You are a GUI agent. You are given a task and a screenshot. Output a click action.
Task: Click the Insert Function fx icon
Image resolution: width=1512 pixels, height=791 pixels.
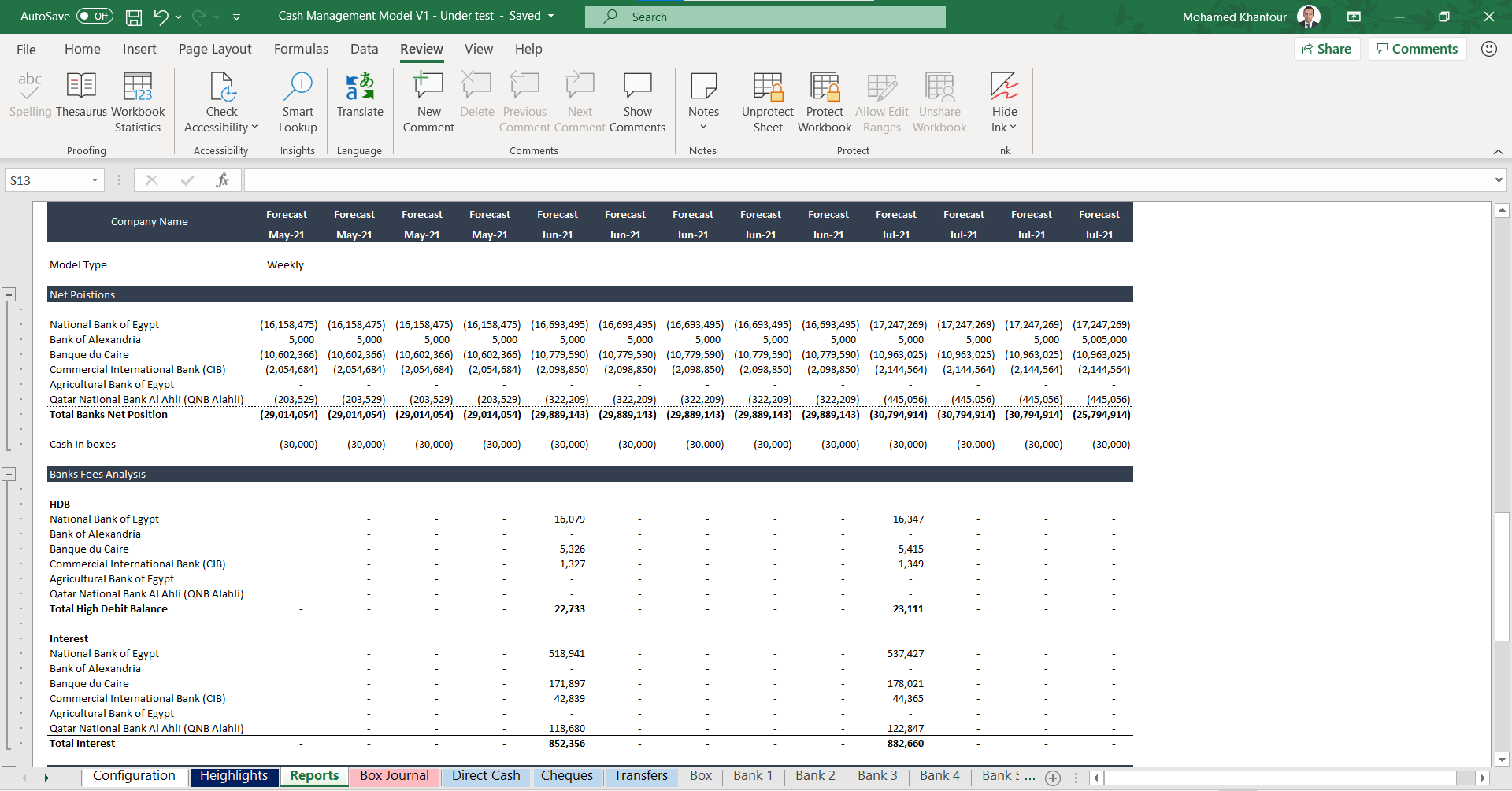222,180
